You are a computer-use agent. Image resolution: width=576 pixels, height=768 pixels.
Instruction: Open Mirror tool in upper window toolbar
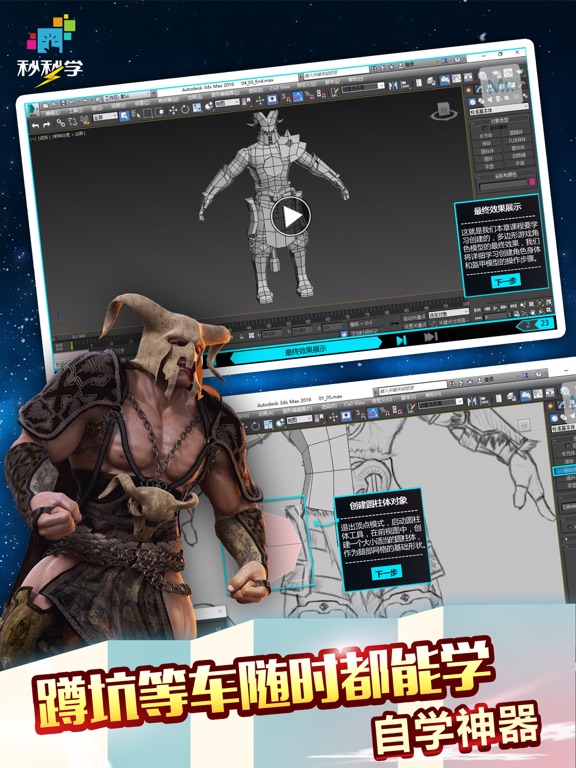pyautogui.click(x=393, y=85)
